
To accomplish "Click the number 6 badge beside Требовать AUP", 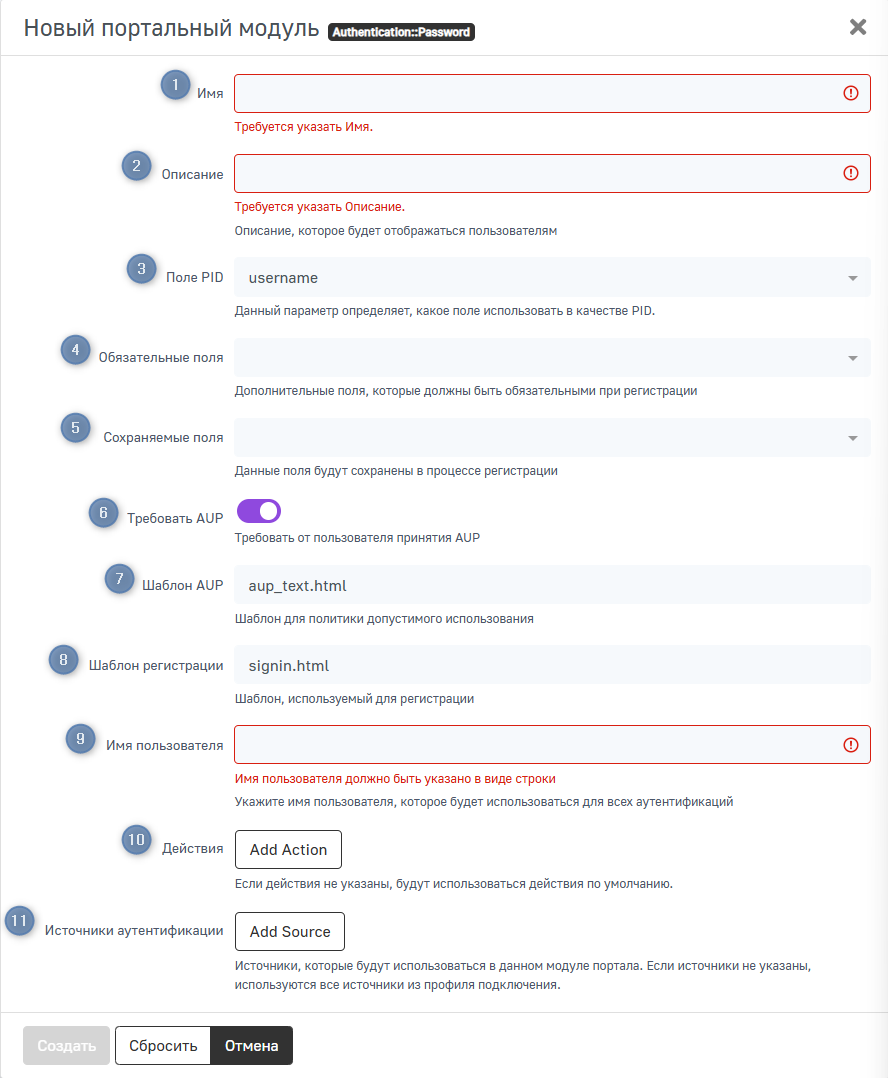I will (103, 512).
